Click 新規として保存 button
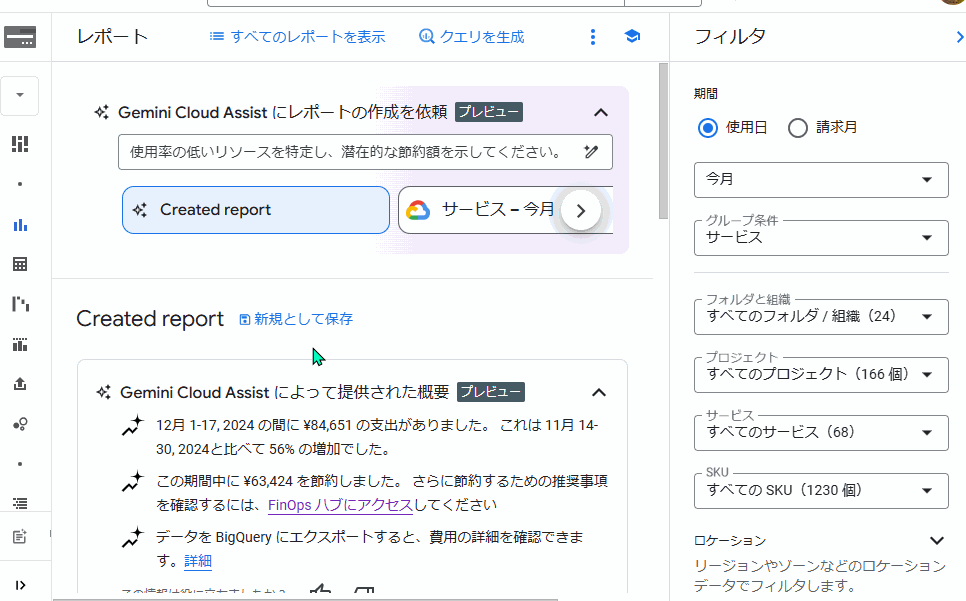This screenshot has width=966, height=601. [296, 319]
